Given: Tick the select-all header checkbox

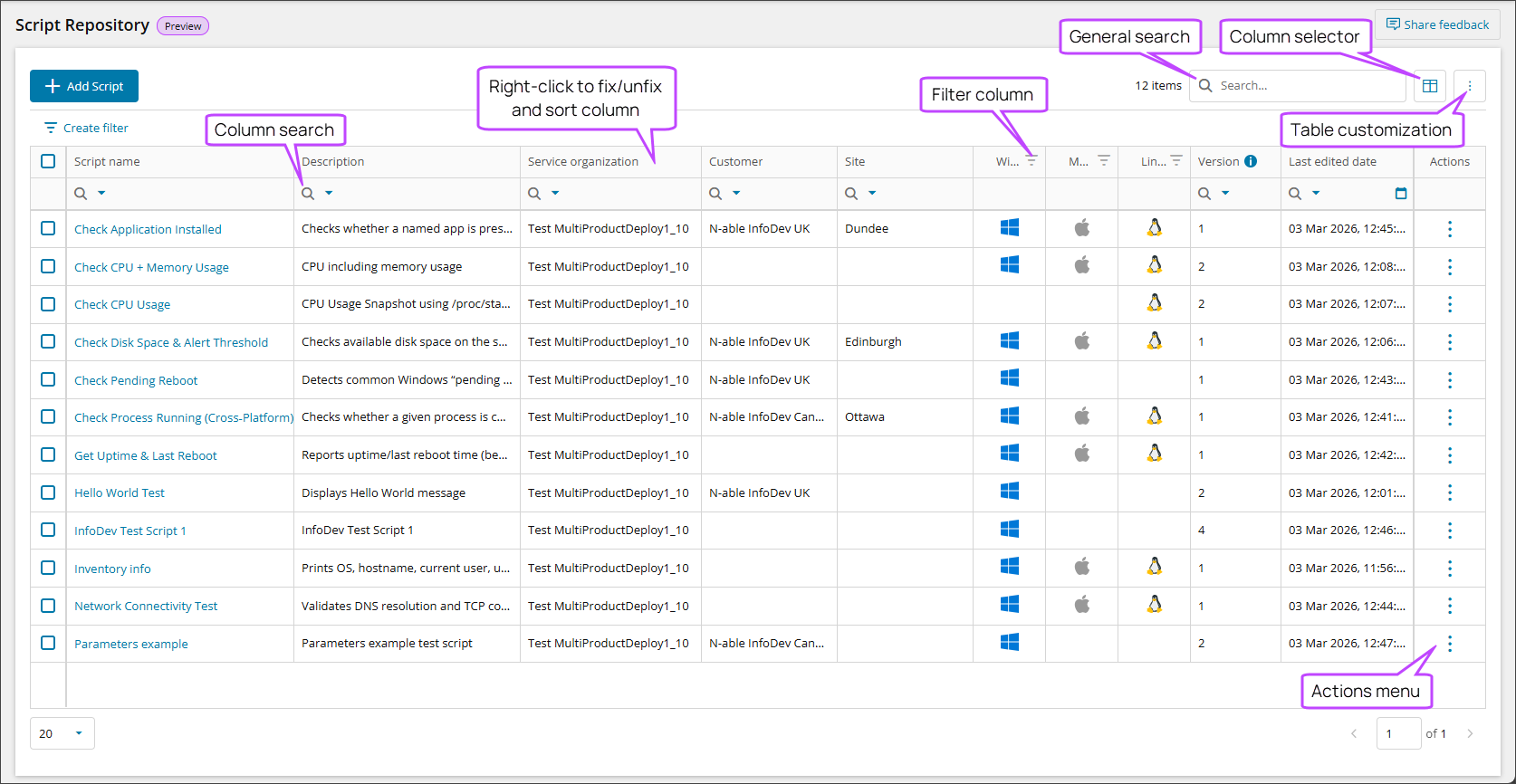Looking at the screenshot, I should (48, 161).
